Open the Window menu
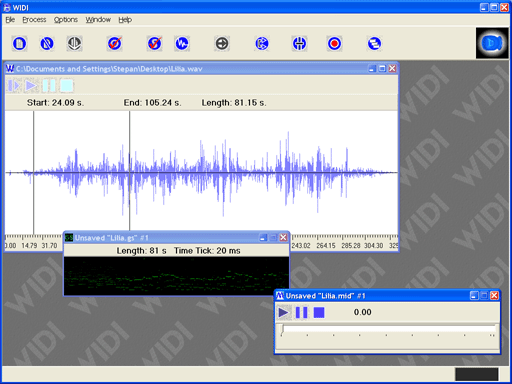The image size is (512, 384). tap(98, 20)
